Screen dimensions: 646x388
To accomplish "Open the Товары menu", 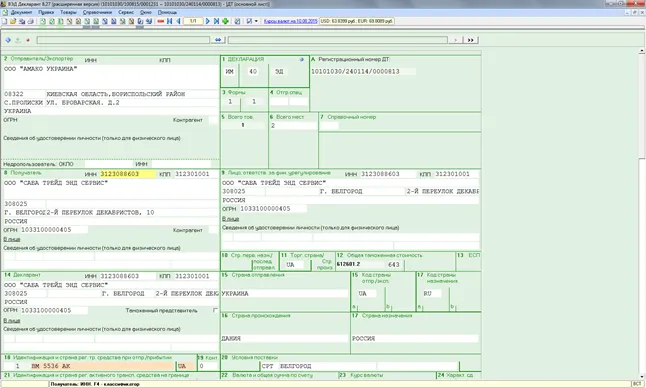I will point(68,12).
